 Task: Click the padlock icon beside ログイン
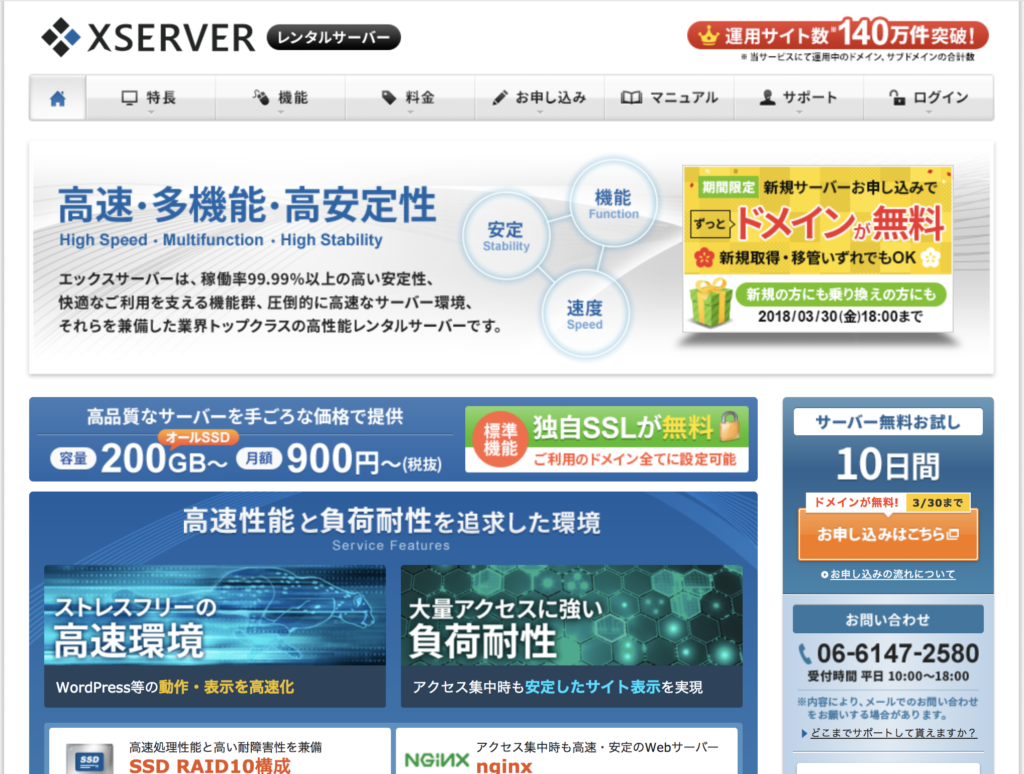click(897, 98)
